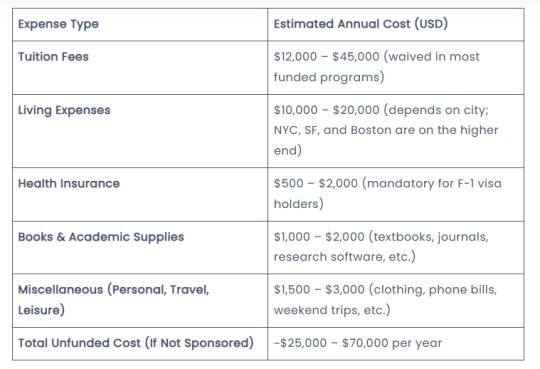Image resolution: width=540 pixels, height=369 pixels.
Task: Select the Total Unfunded Cost row label
Action: pyautogui.click(x=136, y=343)
